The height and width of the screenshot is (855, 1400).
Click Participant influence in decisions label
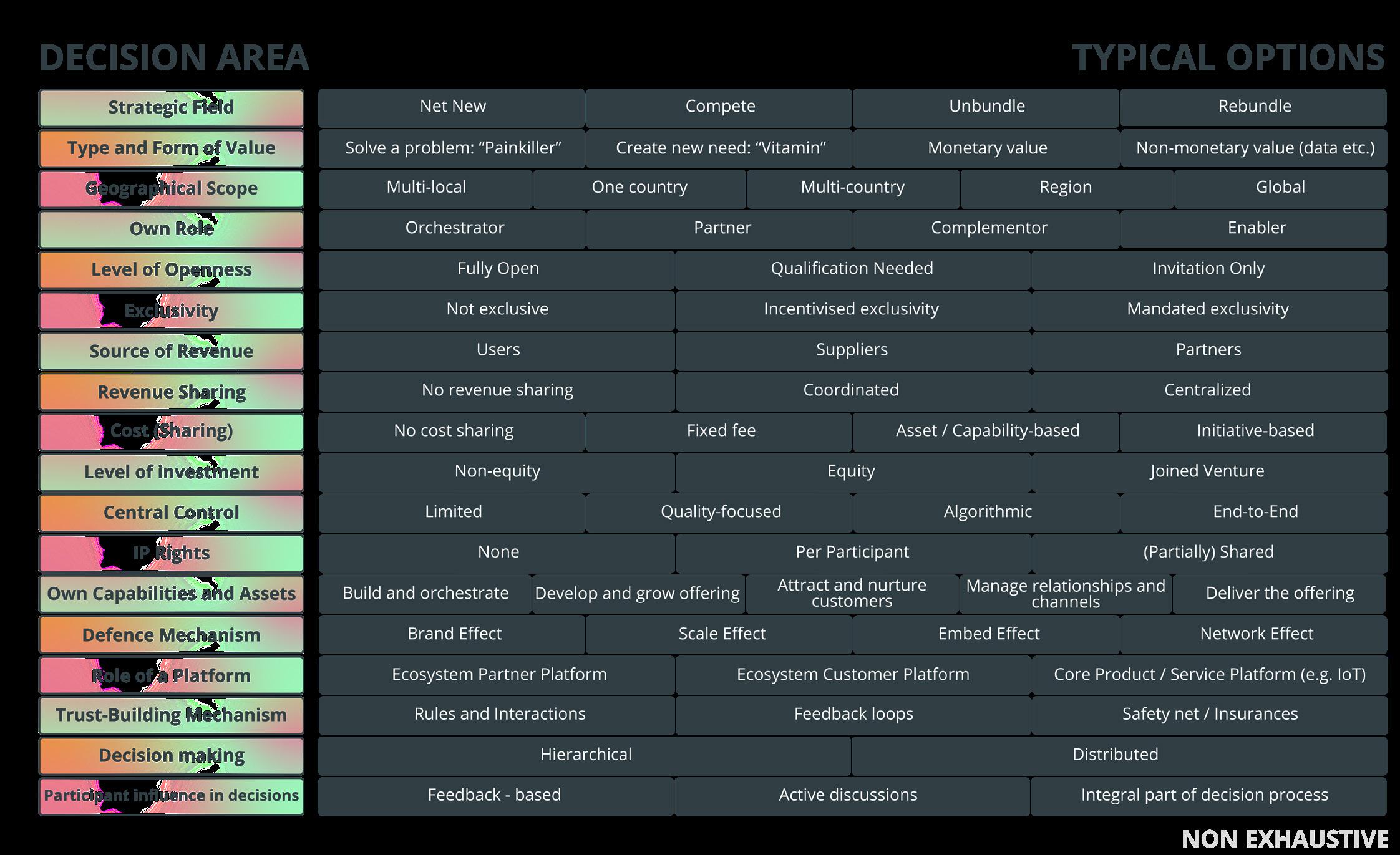click(x=171, y=796)
